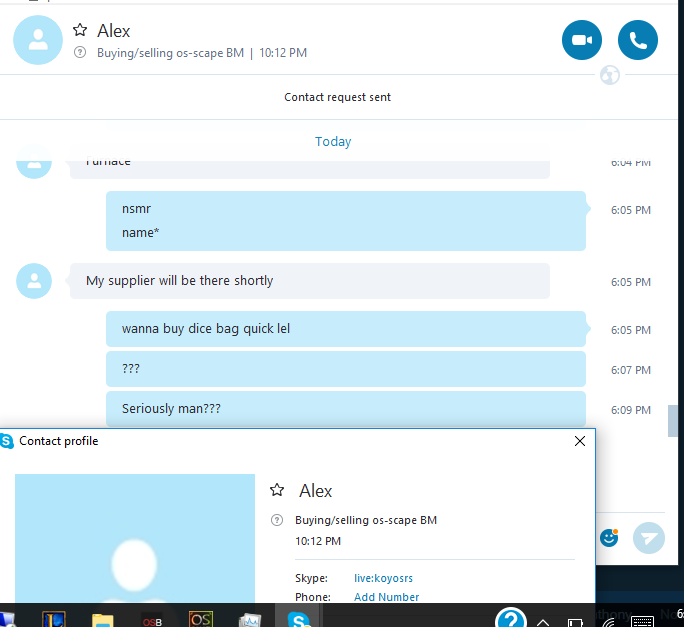
Task: Click the Skype name 'live:koyosrs' link
Action: tap(383, 578)
